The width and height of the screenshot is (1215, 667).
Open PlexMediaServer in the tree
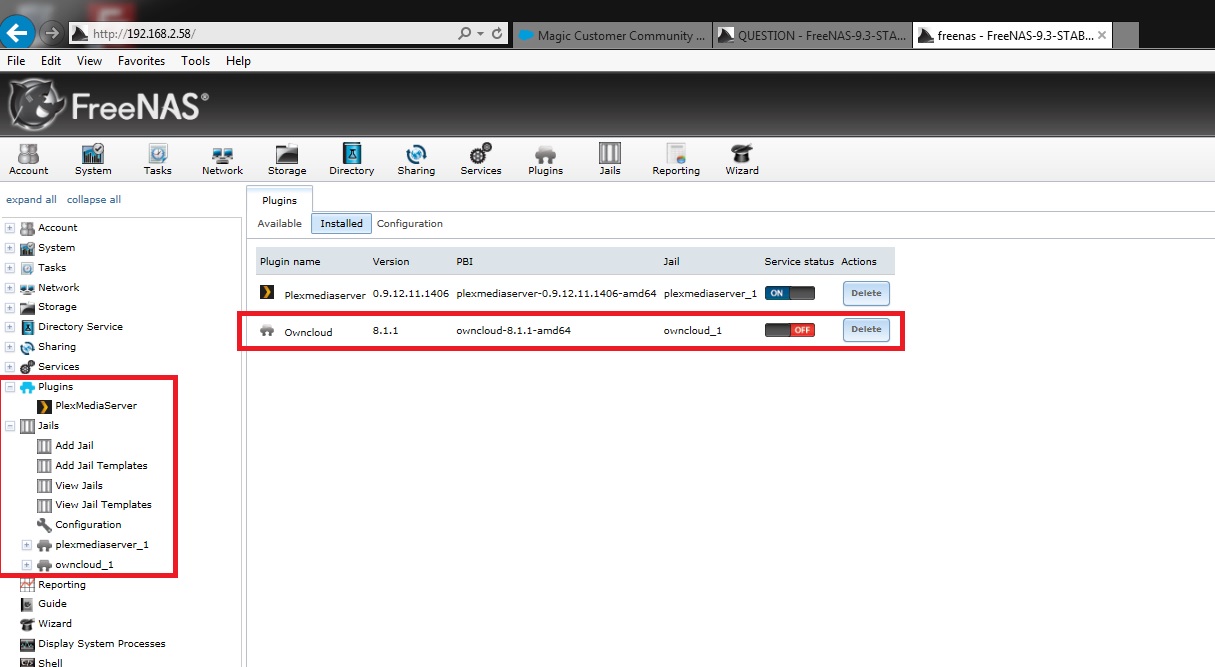point(96,406)
